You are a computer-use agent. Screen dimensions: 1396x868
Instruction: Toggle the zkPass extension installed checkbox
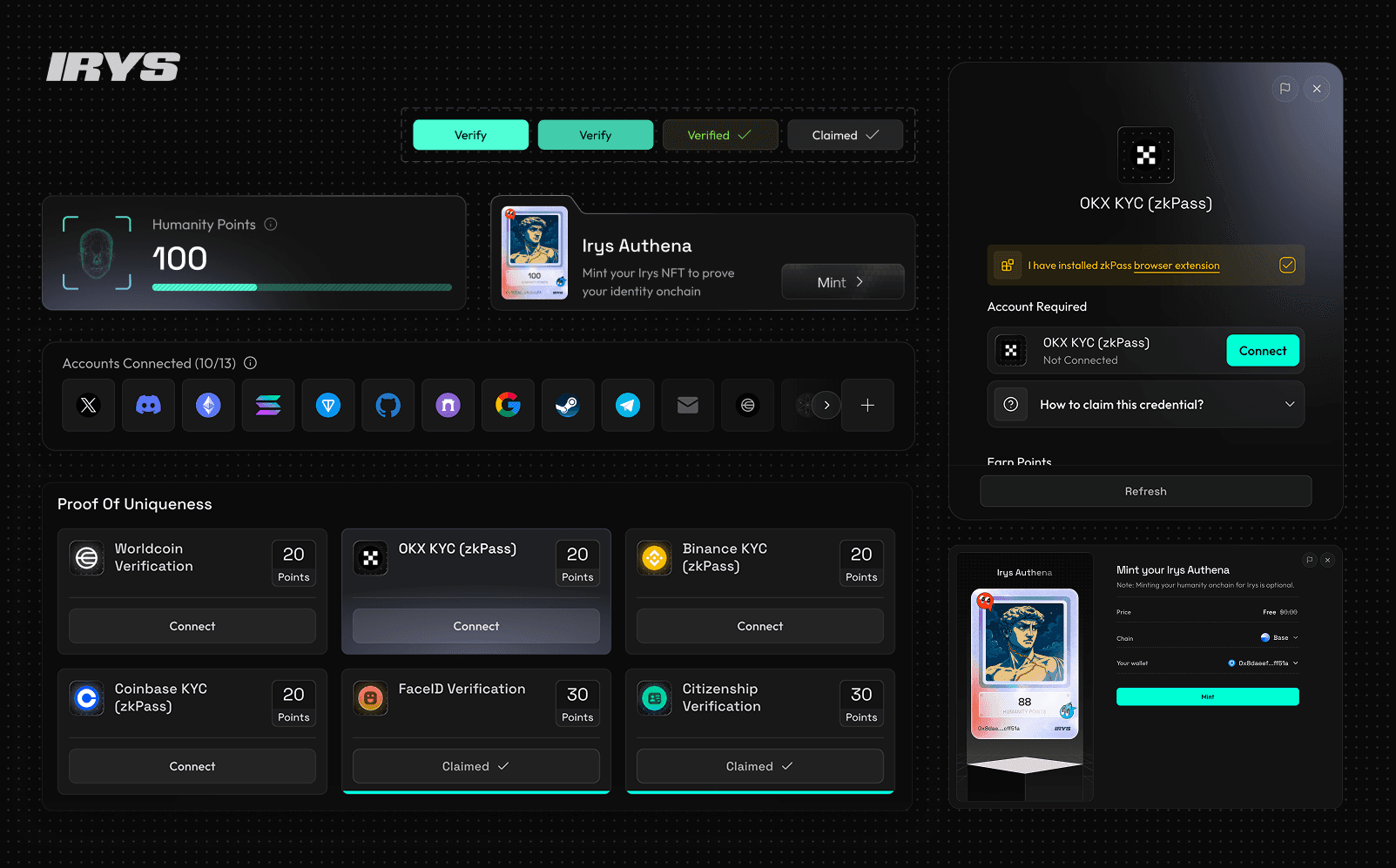(x=1287, y=265)
